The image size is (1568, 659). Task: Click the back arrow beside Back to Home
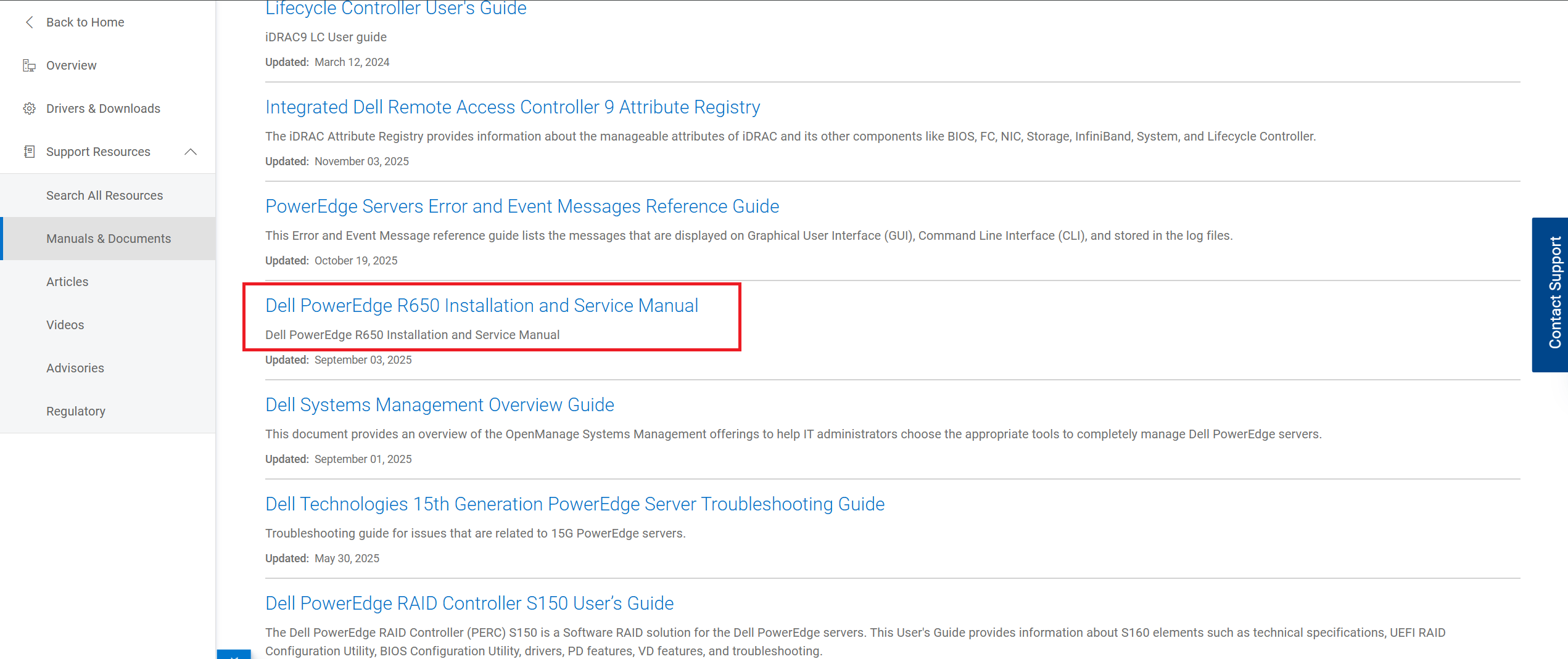point(29,22)
